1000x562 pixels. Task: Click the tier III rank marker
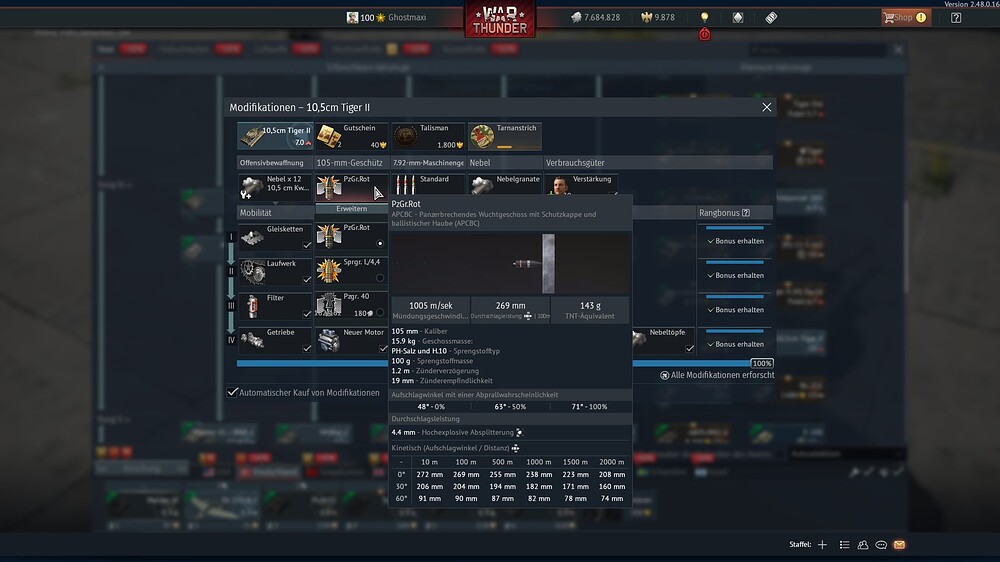[232, 306]
